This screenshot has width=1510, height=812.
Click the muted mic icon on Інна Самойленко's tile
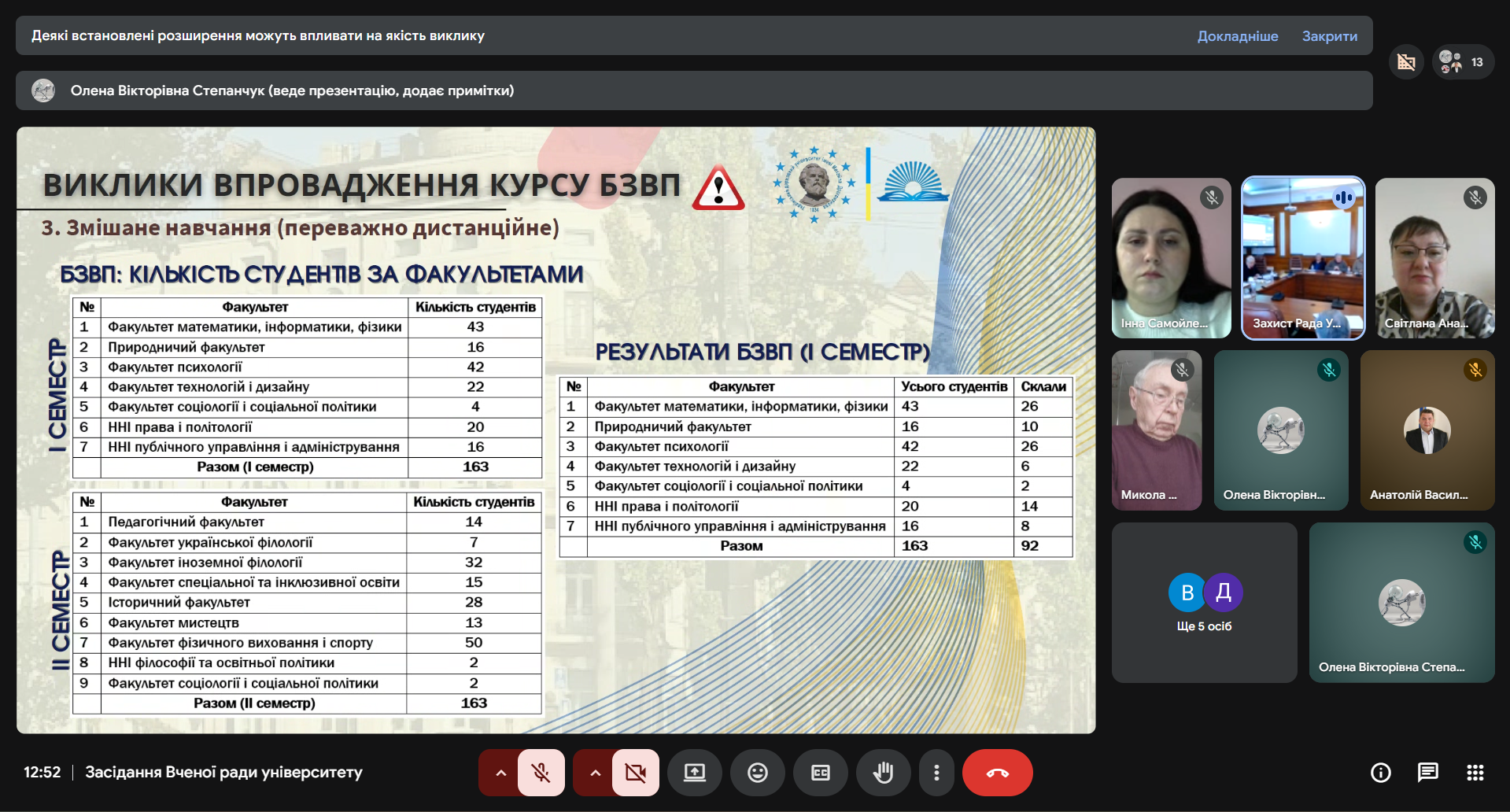(1210, 198)
